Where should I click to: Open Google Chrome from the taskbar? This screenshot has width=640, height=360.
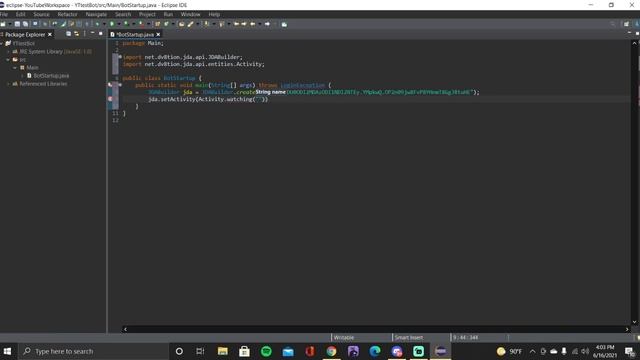click(331, 351)
